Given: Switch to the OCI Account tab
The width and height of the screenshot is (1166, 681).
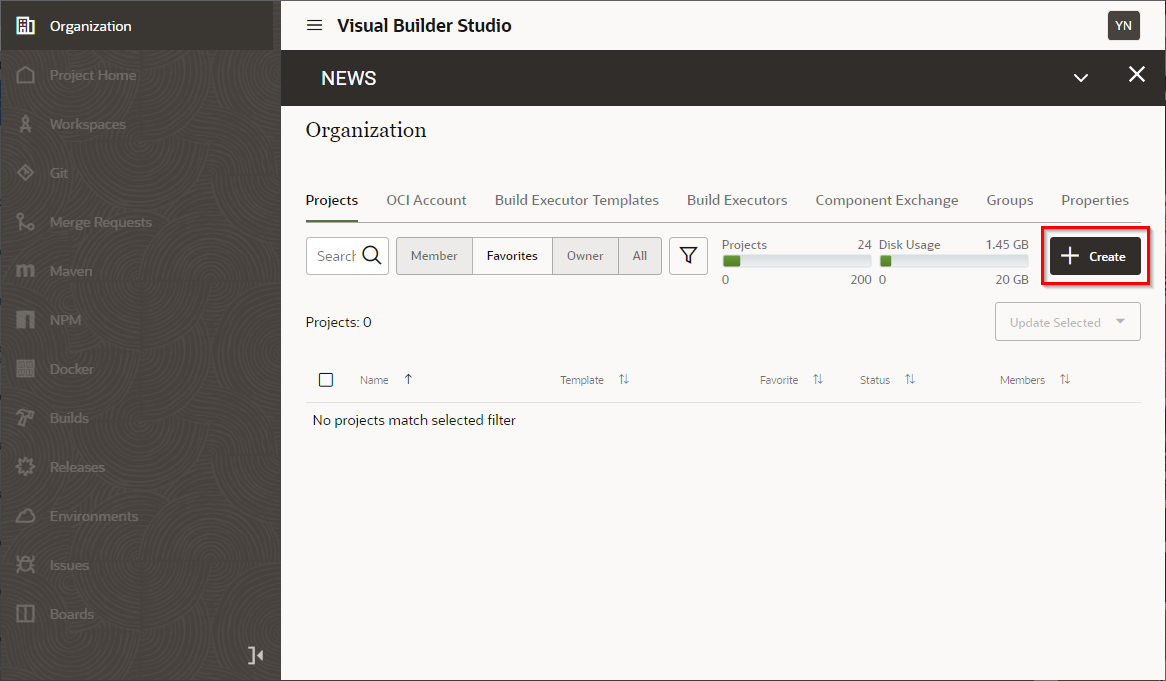Looking at the screenshot, I should (426, 200).
